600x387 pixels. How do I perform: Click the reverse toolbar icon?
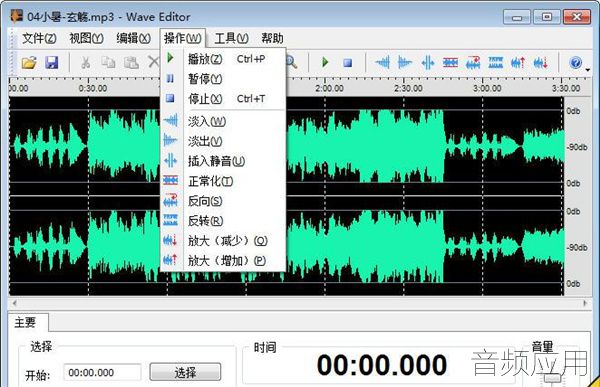(x=473, y=62)
